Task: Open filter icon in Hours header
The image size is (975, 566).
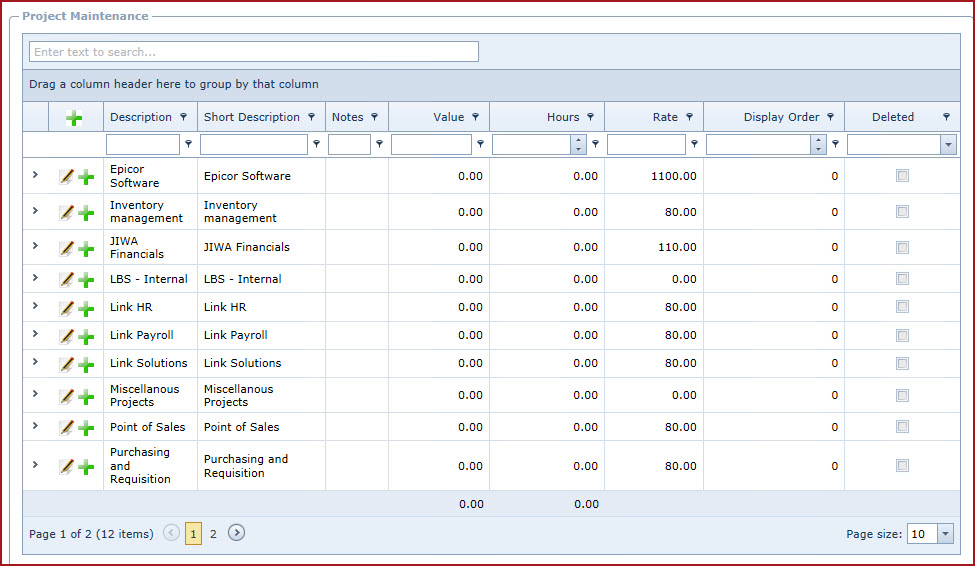Action: click(x=591, y=117)
